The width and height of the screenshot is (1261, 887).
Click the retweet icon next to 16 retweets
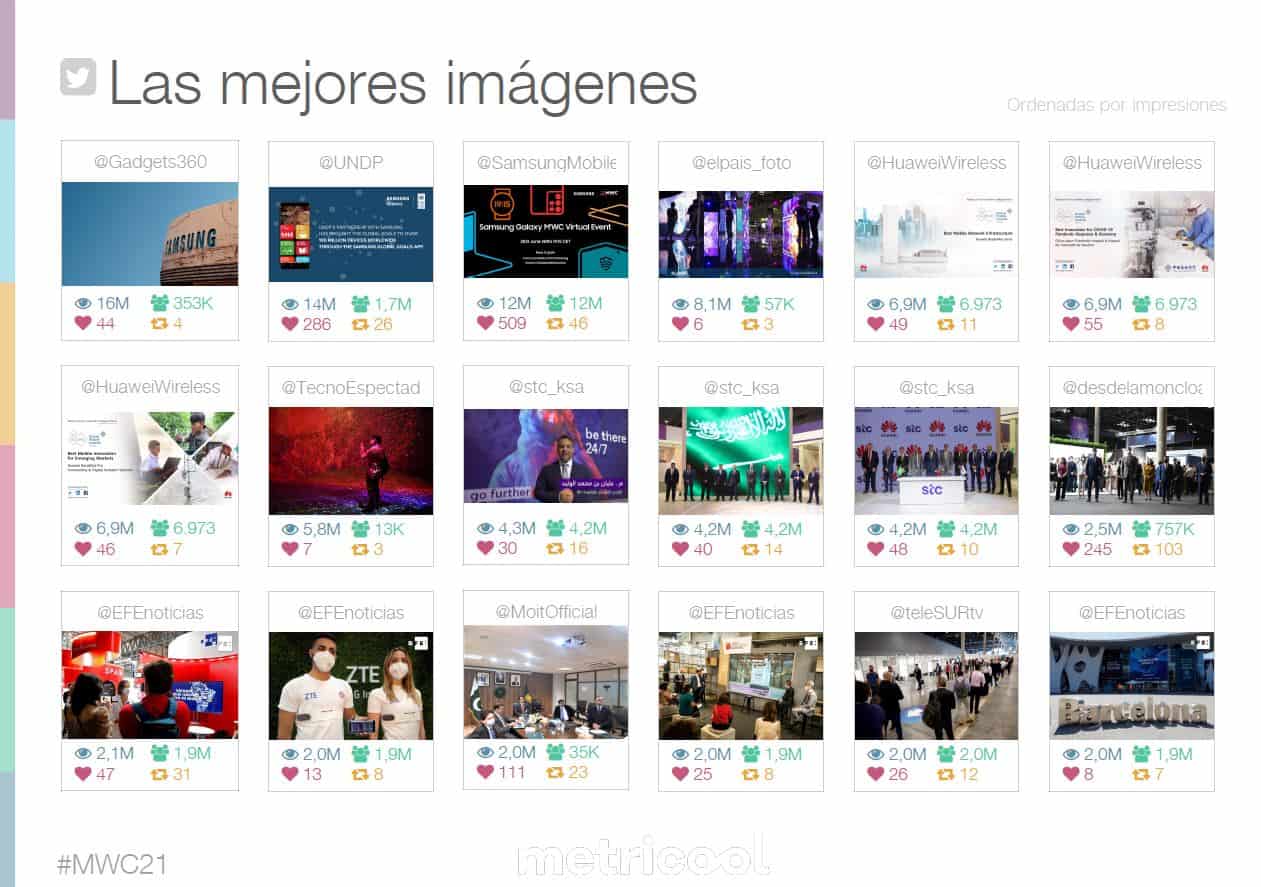(555, 548)
